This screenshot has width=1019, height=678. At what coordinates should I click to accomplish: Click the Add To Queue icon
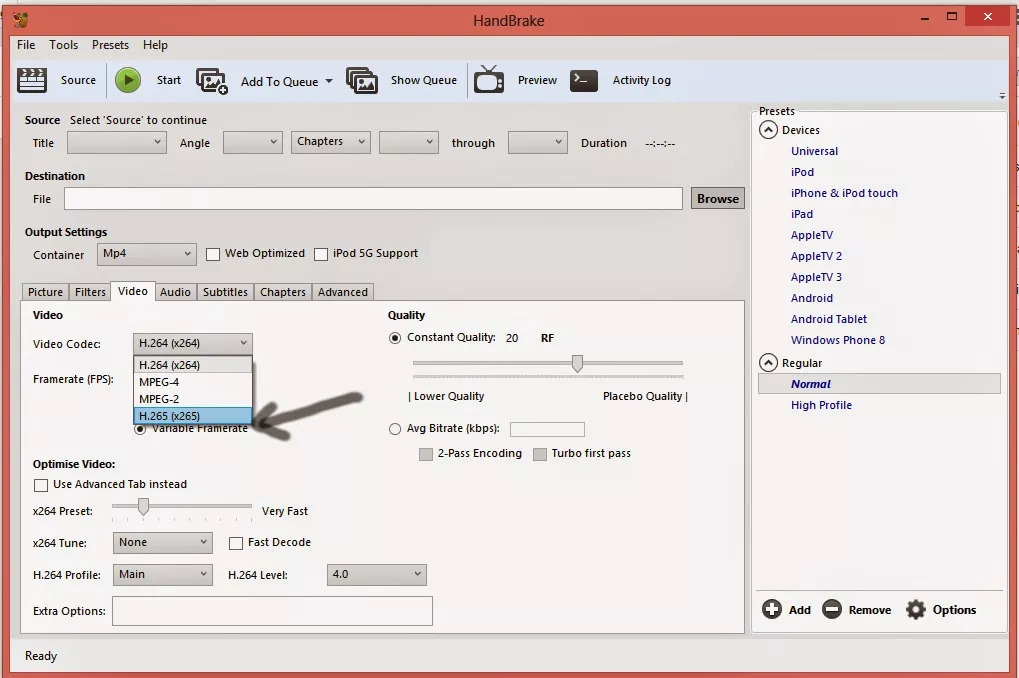212,81
